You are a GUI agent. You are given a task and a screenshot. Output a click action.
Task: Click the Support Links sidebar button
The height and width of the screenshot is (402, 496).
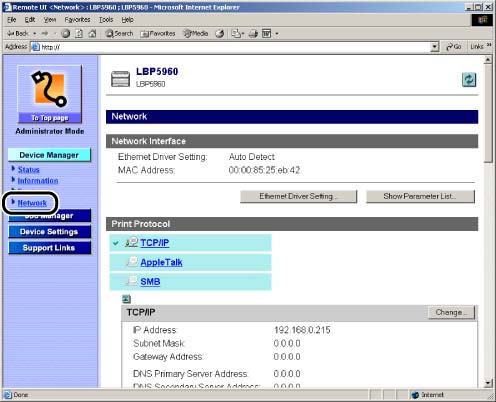click(49, 248)
